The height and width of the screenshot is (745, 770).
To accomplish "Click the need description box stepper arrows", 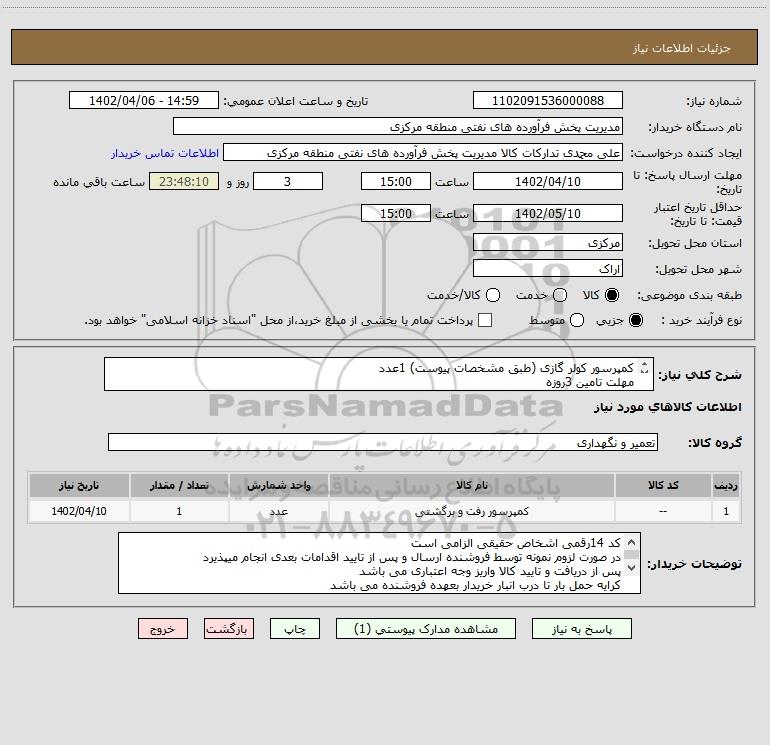I will click(x=644, y=367).
